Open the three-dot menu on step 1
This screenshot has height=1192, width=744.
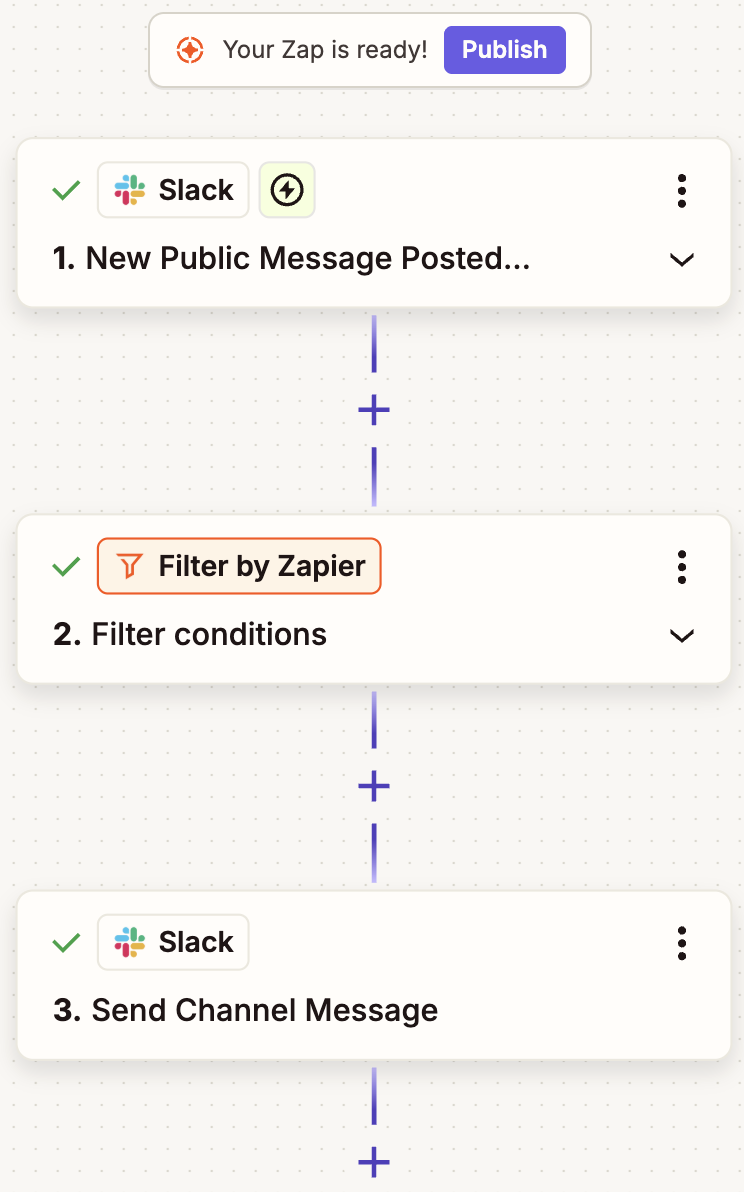tap(682, 190)
